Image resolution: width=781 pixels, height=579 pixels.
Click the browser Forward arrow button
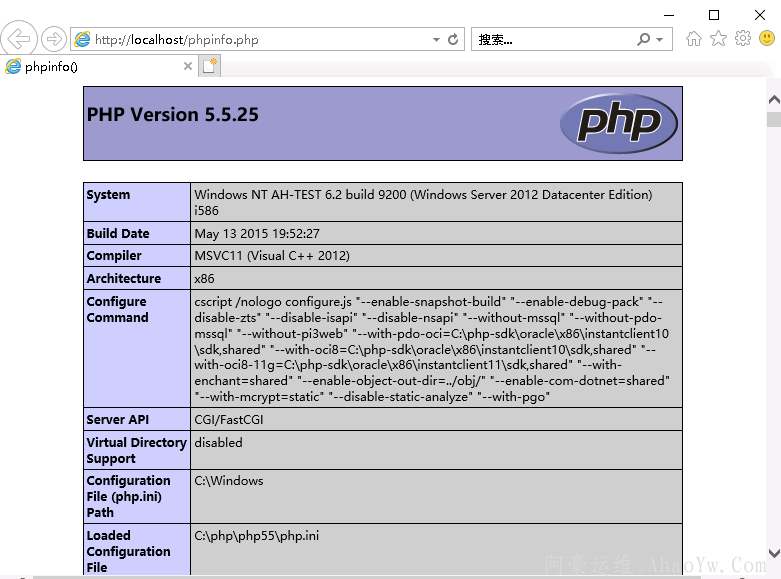point(53,39)
